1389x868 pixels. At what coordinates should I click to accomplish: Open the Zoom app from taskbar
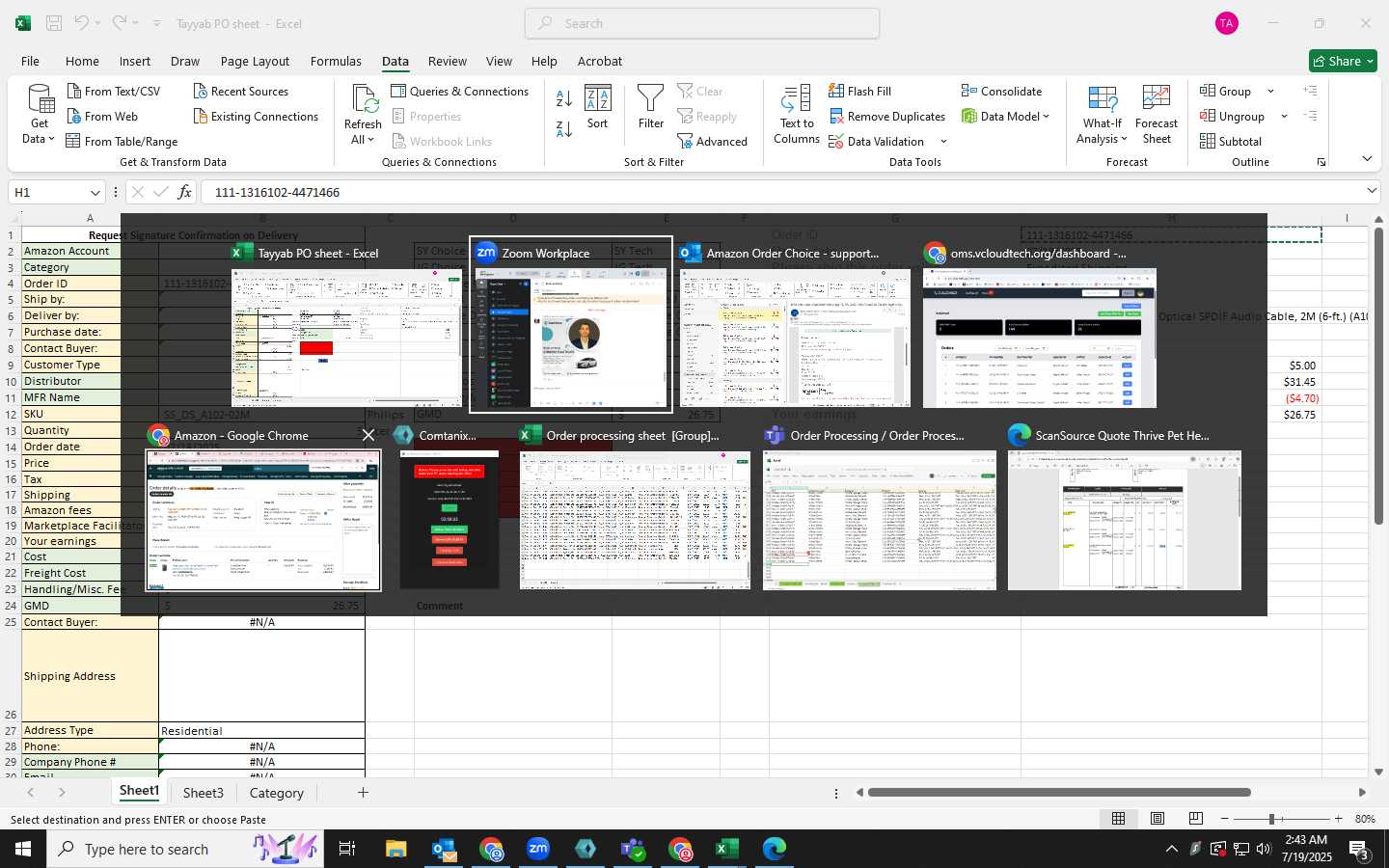pyautogui.click(x=538, y=849)
